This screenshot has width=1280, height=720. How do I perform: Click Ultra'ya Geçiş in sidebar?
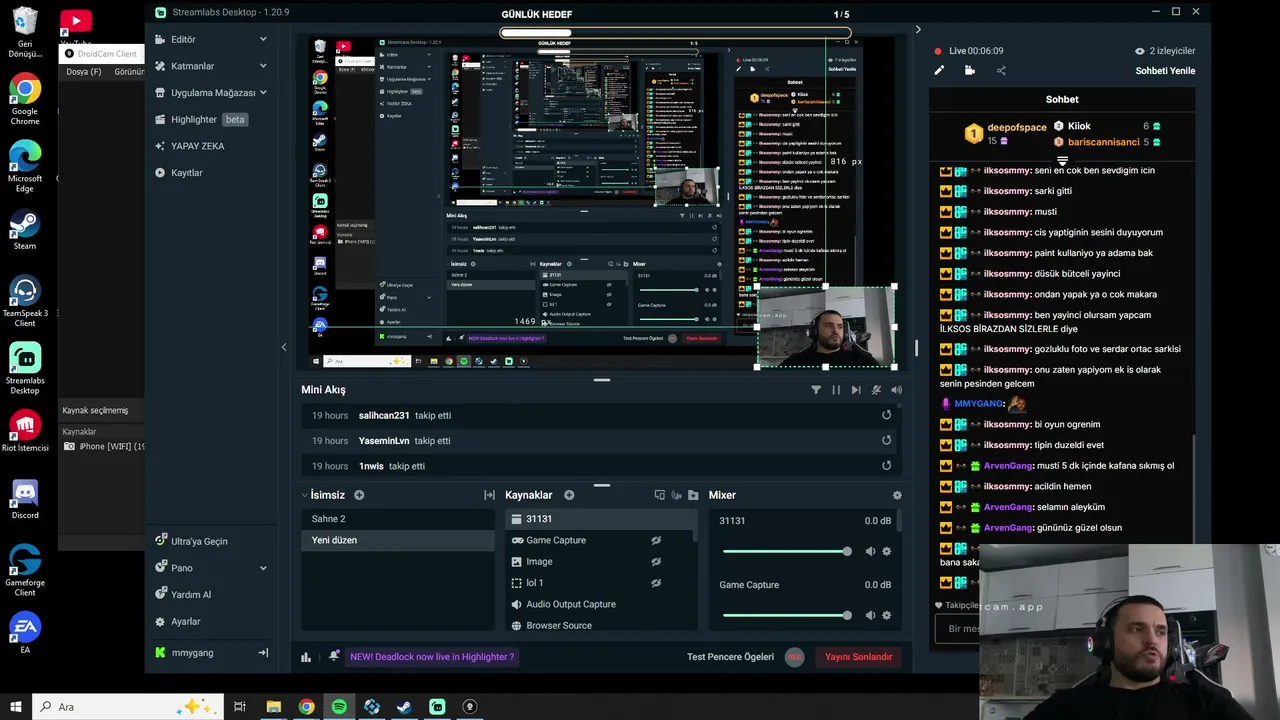[x=199, y=541]
